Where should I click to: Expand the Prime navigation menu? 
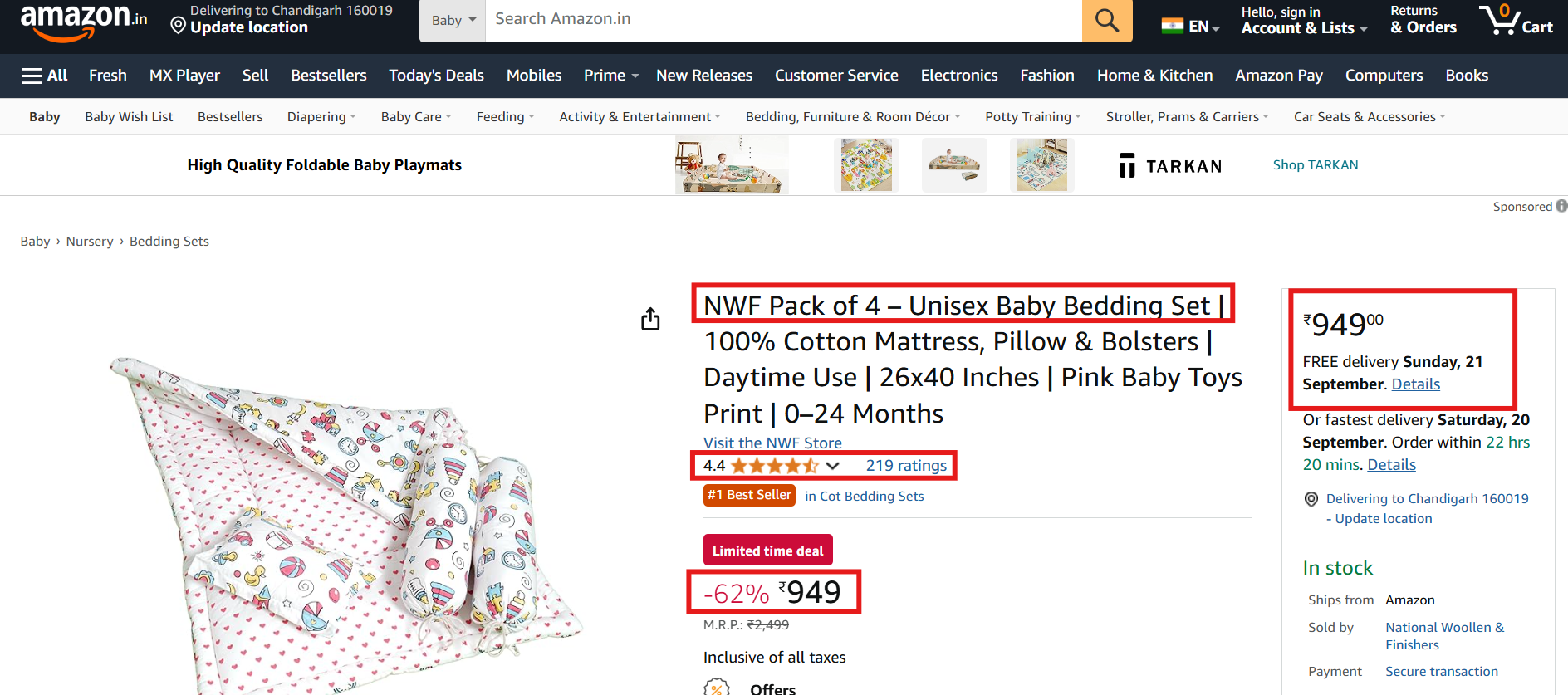click(x=610, y=76)
